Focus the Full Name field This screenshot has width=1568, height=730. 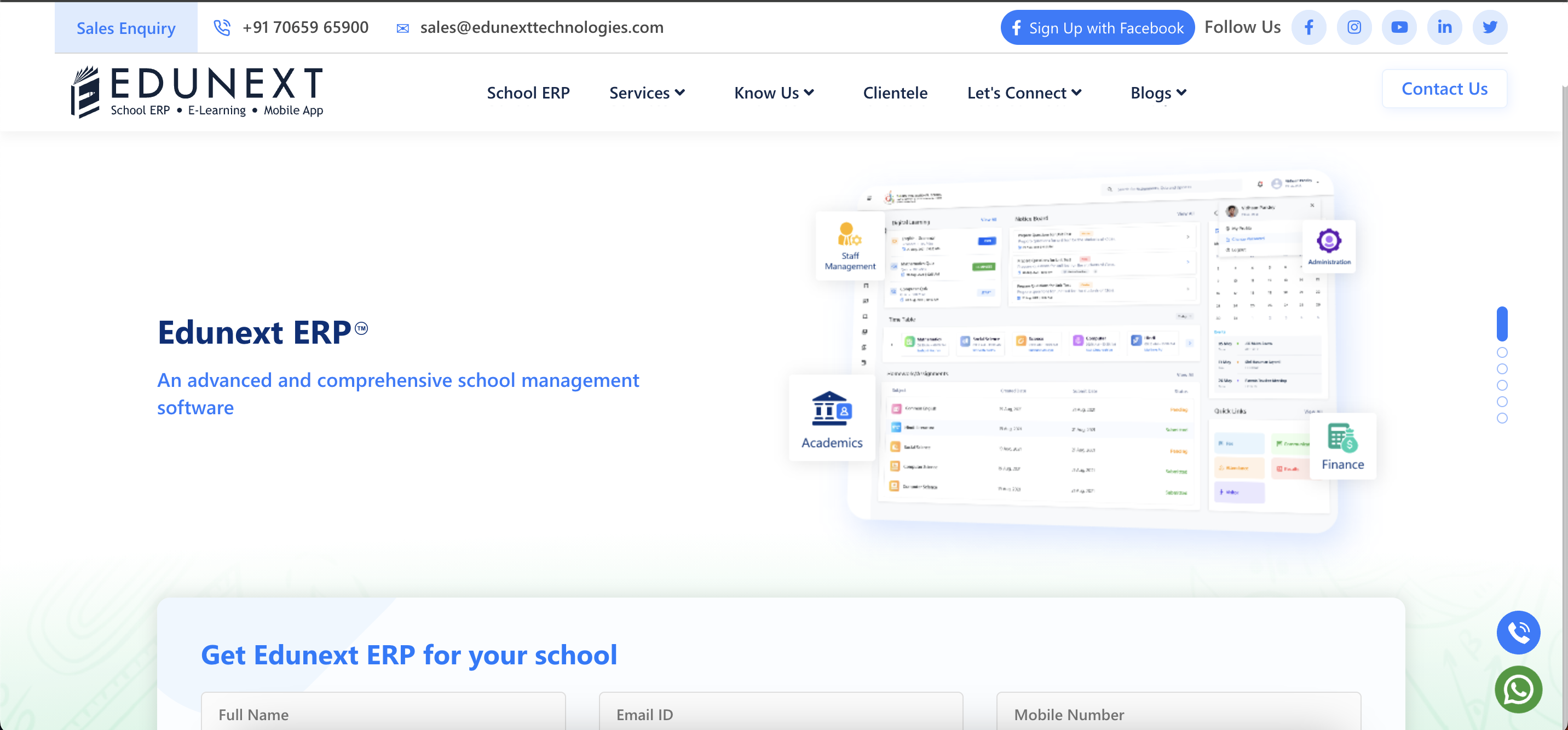click(x=383, y=712)
